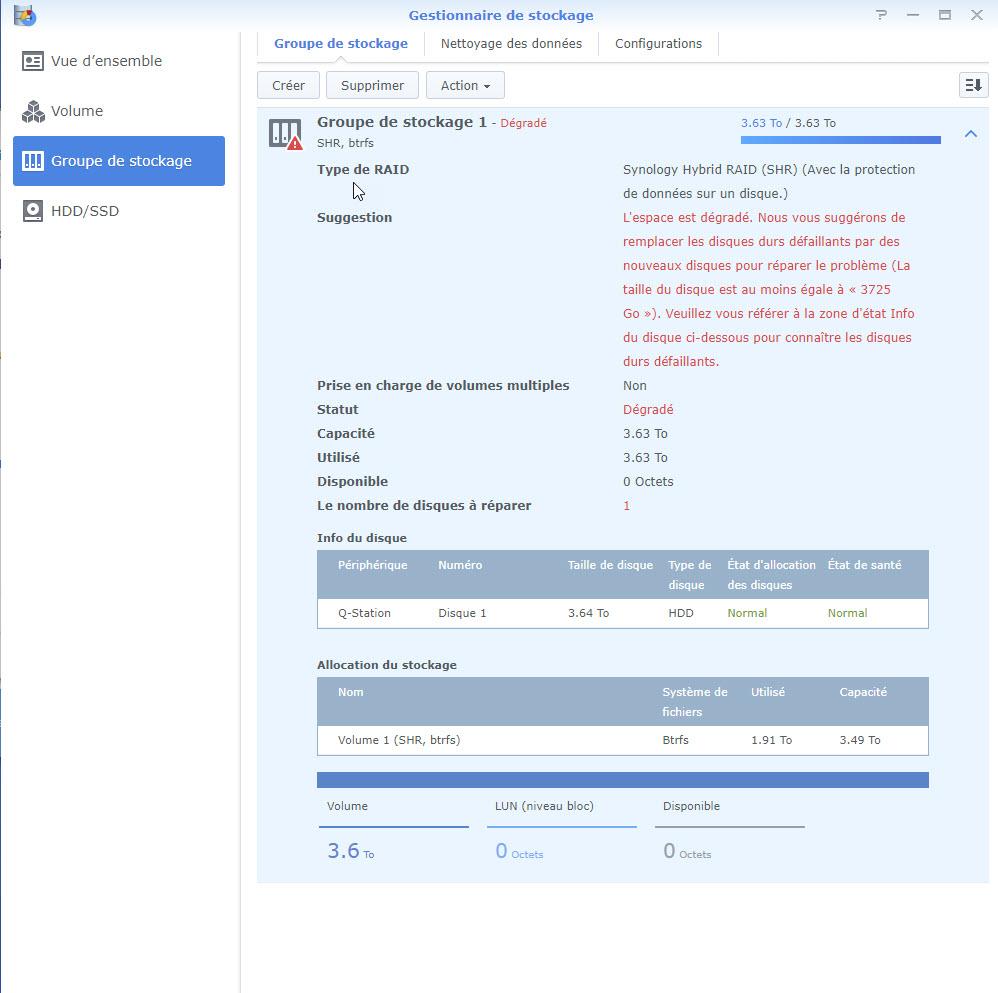The image size is (998, 993).
Task: Open the HDD/SSD section
Action: tap(119, 211)
